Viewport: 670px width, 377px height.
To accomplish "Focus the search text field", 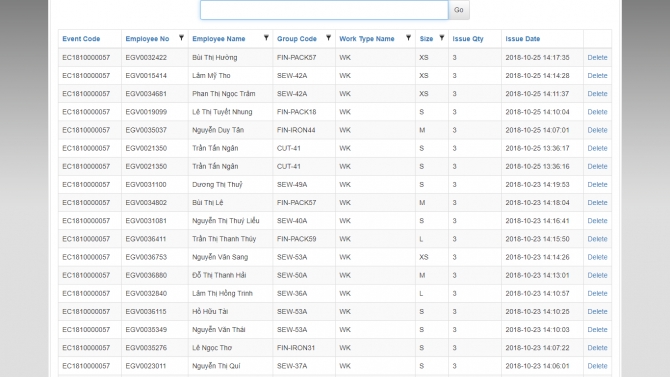I will pyautogui.click(x=324, y=10).
